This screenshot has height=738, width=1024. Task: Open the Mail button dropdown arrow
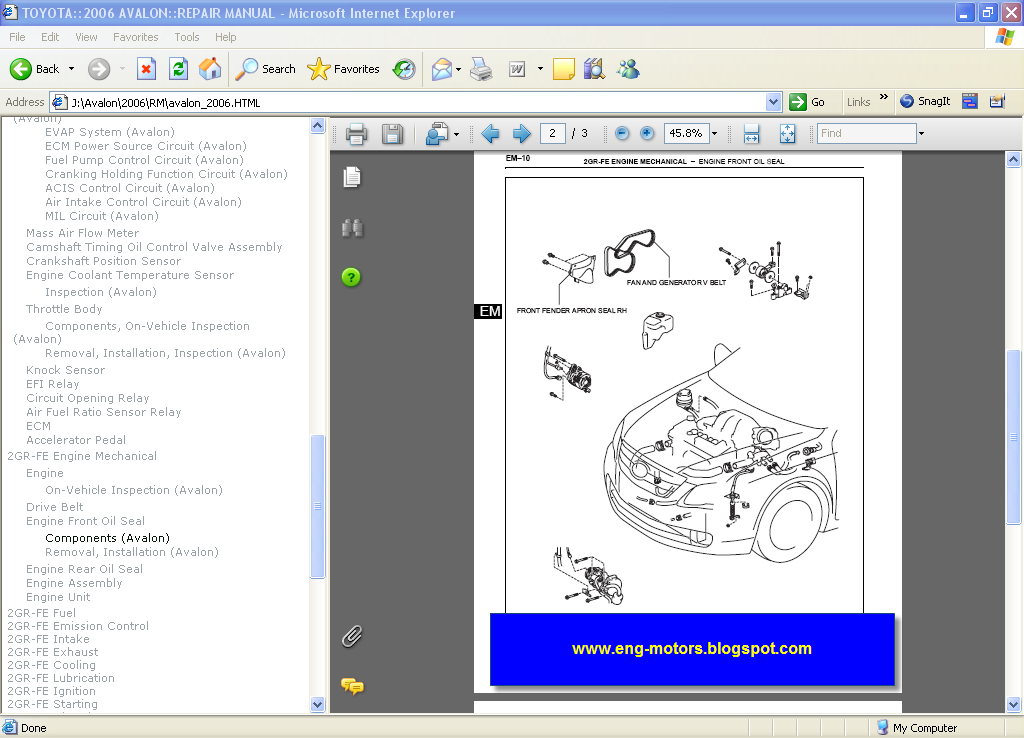[x=458, y=69]
